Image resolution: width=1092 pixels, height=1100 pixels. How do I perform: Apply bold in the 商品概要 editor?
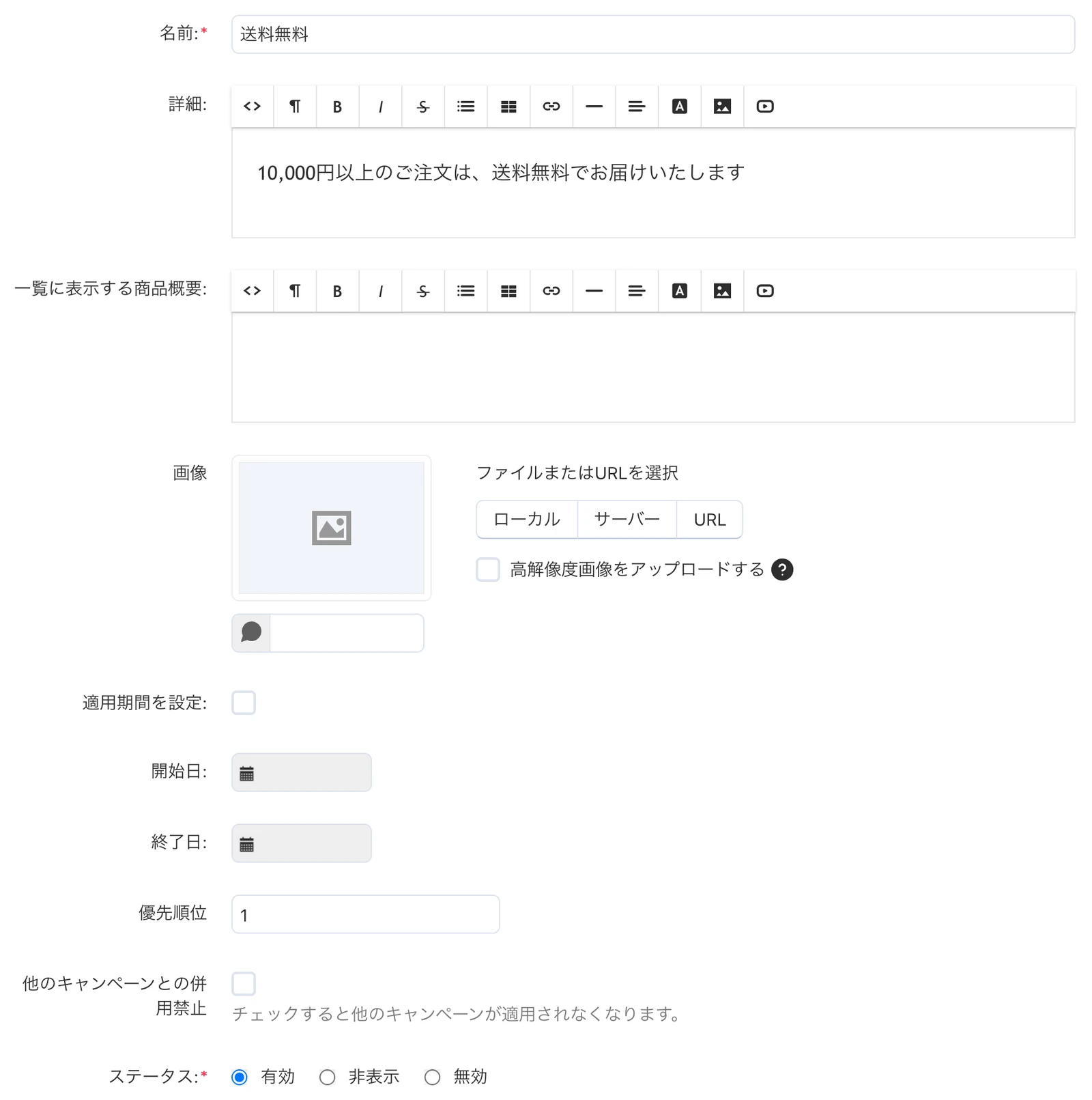[x=337, y=291]
